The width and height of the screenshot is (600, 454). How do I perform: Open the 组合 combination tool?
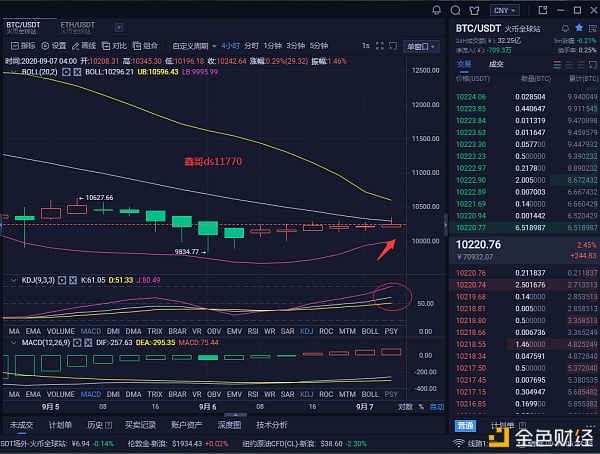pyautogui.click(x=145, y=46)
